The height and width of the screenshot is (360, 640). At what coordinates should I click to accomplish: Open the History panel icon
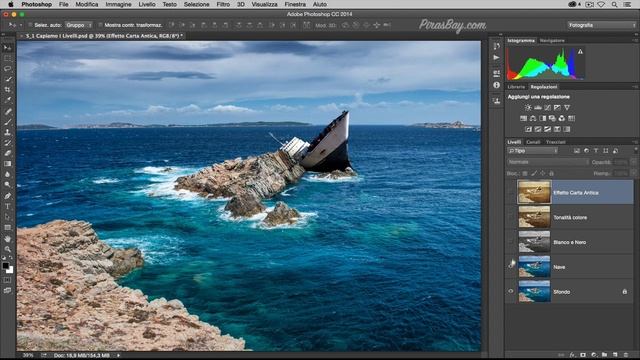496,46
